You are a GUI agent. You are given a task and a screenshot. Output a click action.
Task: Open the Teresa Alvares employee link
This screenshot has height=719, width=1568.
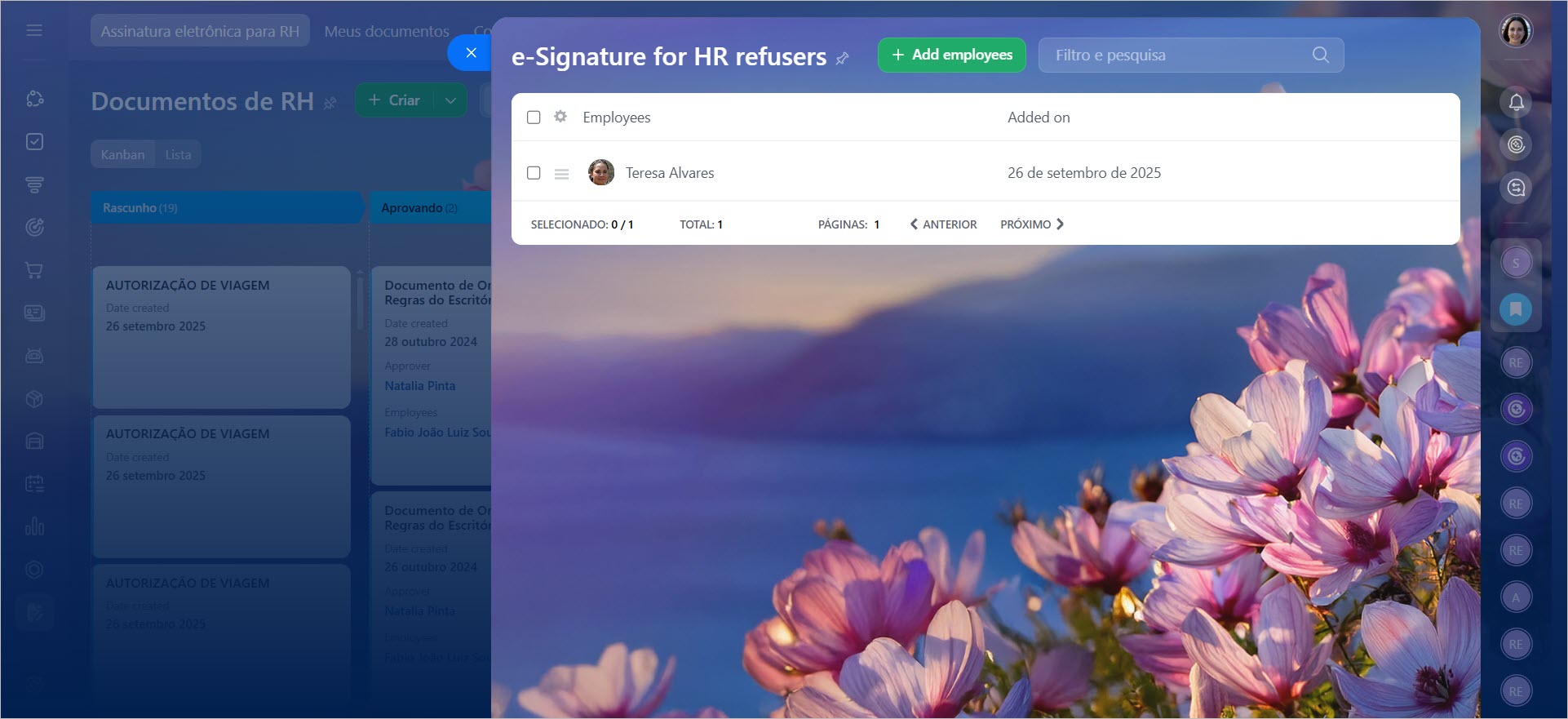click(670, 173)
